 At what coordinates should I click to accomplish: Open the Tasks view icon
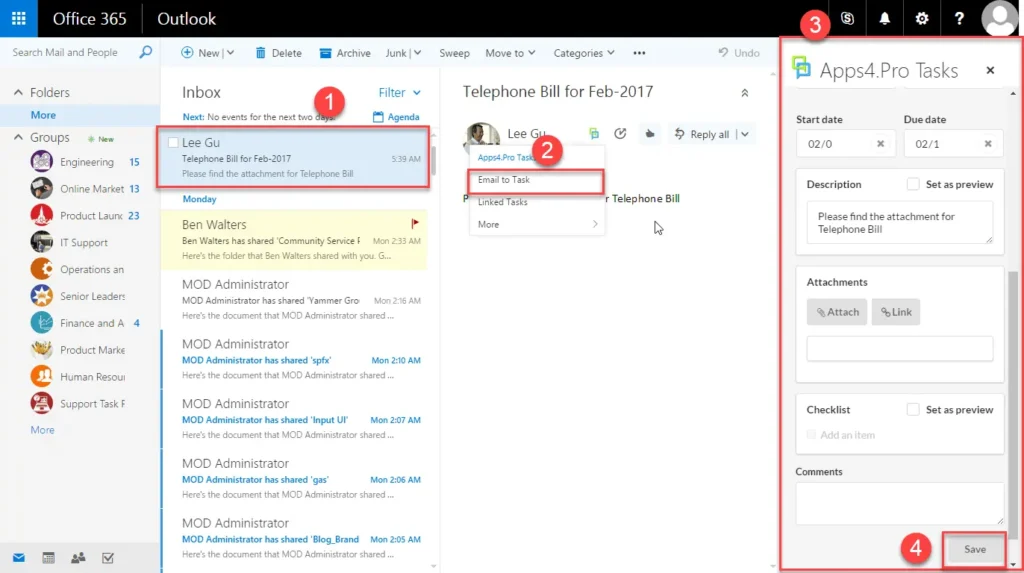(x=107, y=557)
